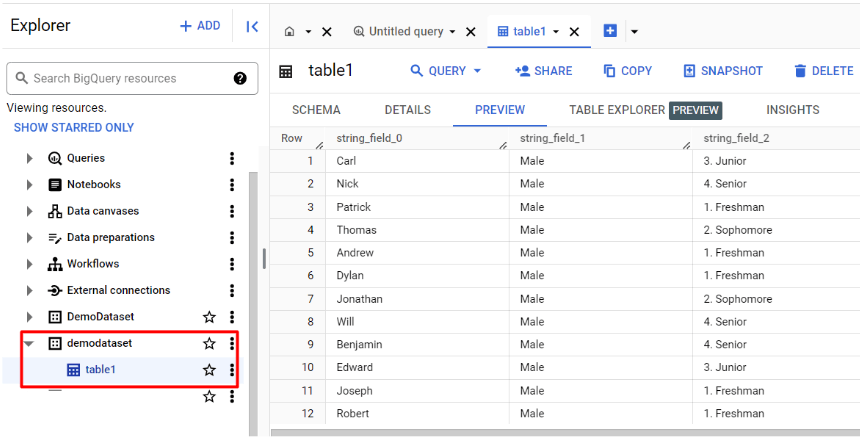This screenshot has width=864, height=442.
Task: Click the home tab icon
Action: 289,31
